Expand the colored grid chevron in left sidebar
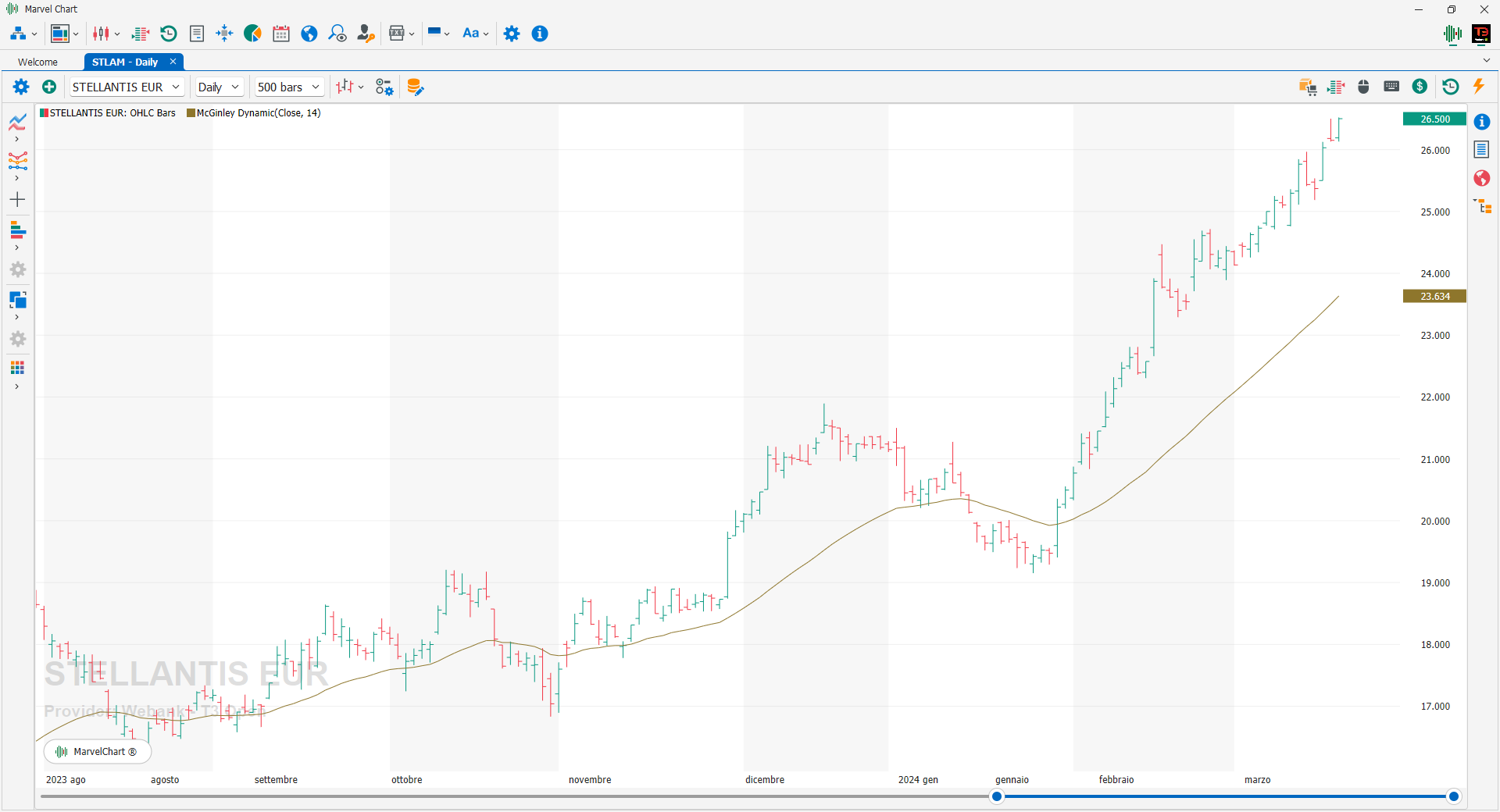This screenshot has width=1500, height=812. coord(16,386)
